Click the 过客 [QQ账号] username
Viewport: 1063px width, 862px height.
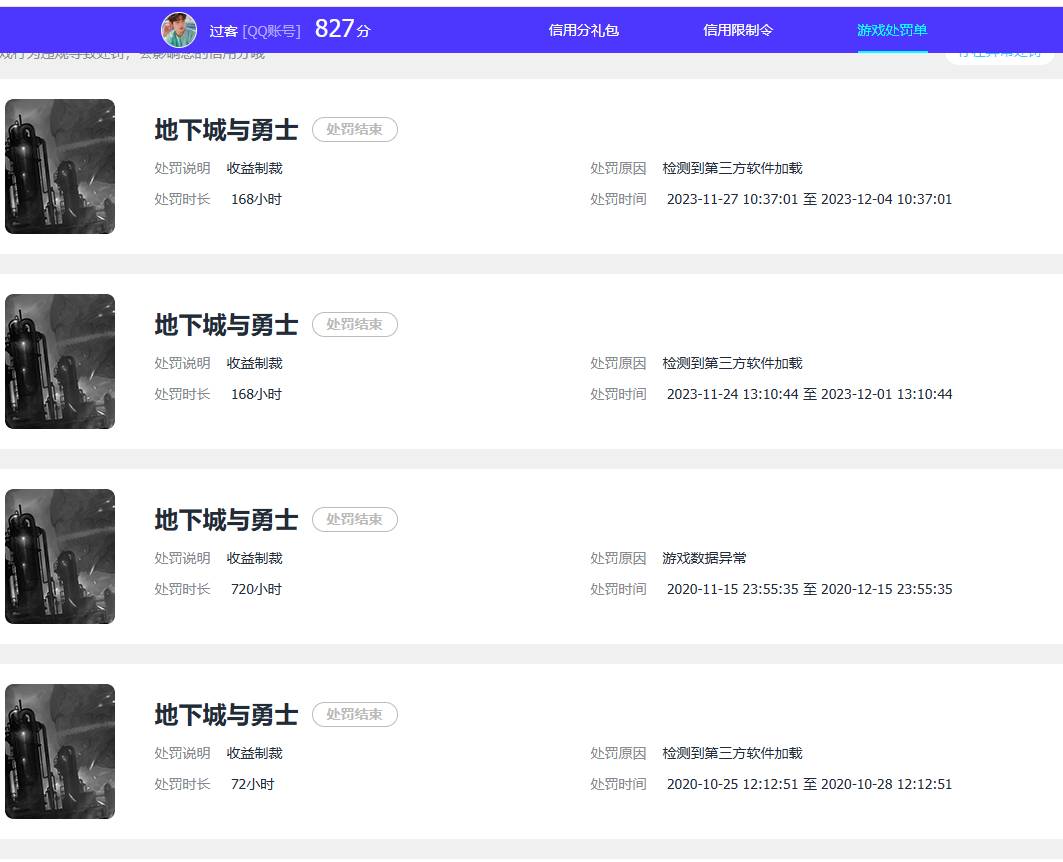pos(254,31)
